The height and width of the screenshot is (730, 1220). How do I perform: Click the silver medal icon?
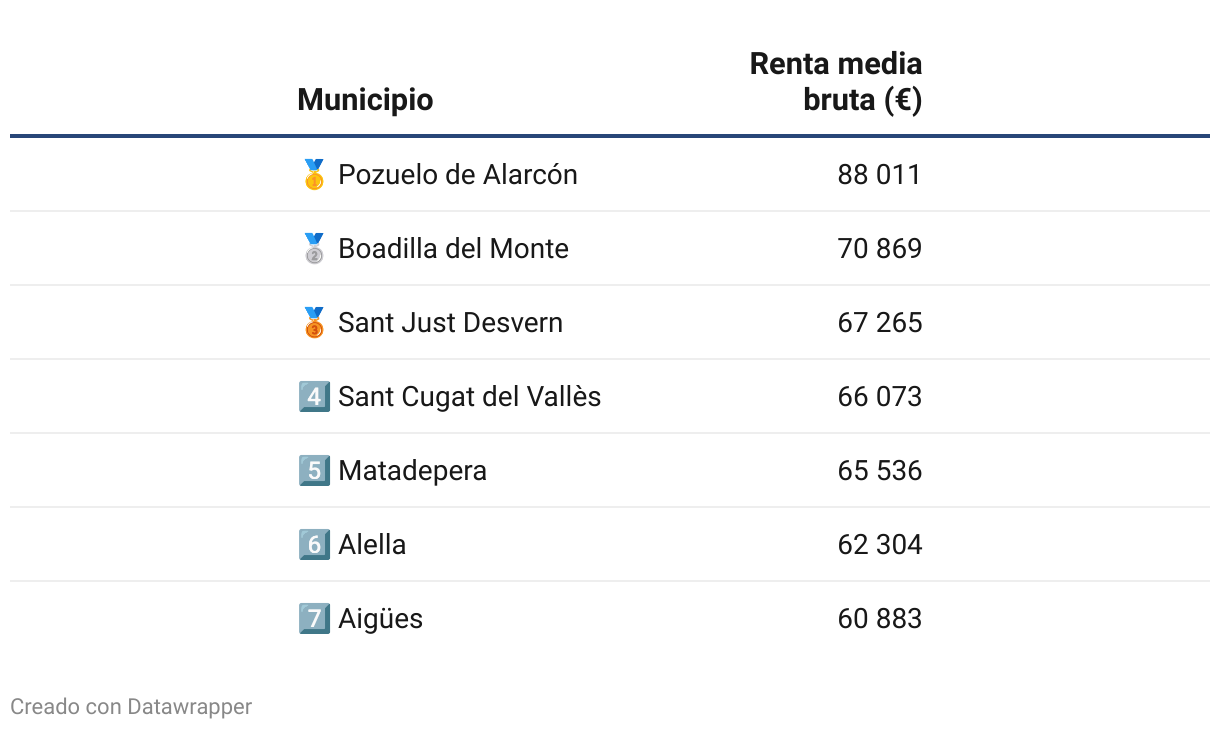point(314,249)
